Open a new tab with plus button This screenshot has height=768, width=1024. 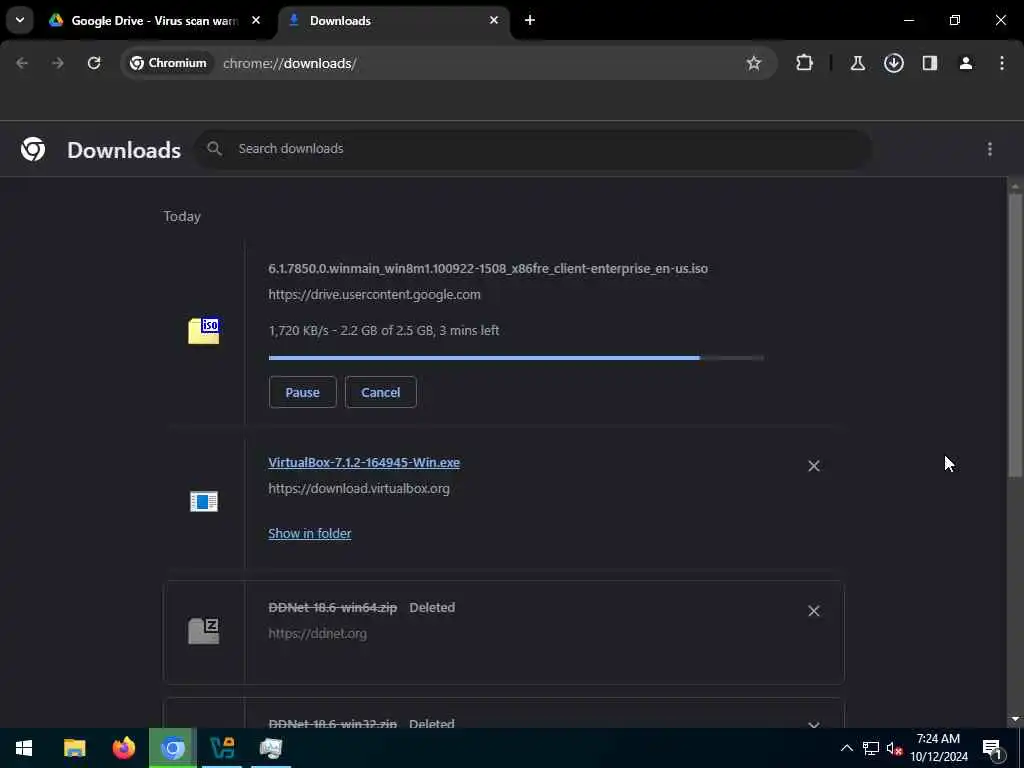(x=530, y=20)
